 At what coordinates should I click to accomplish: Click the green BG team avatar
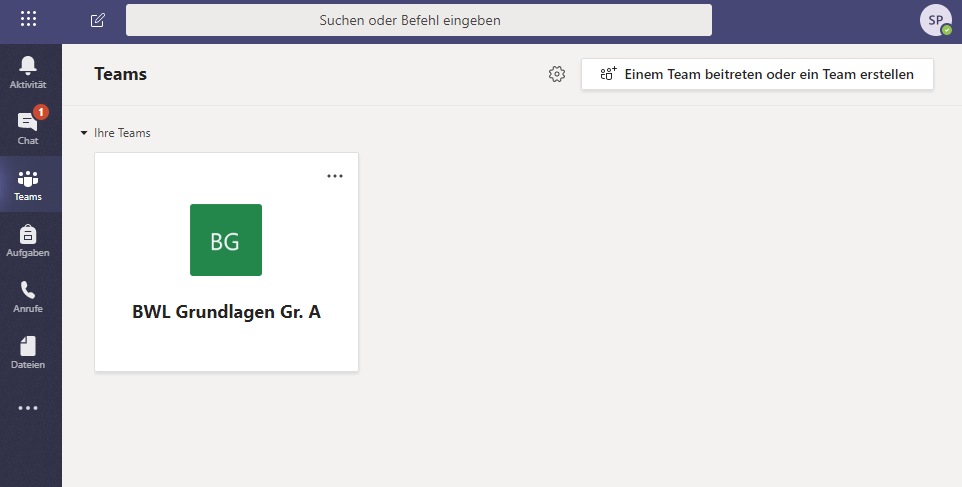226,240
